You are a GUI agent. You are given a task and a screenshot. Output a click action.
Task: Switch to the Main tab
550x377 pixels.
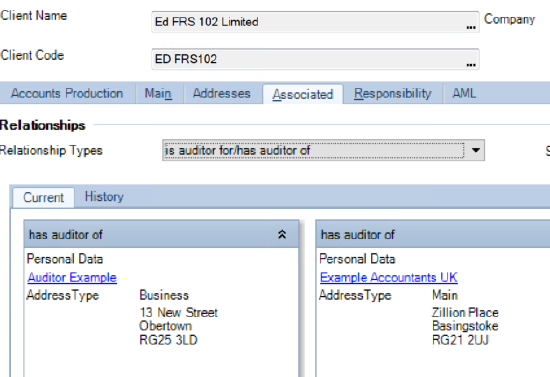(x=158, y=93)
